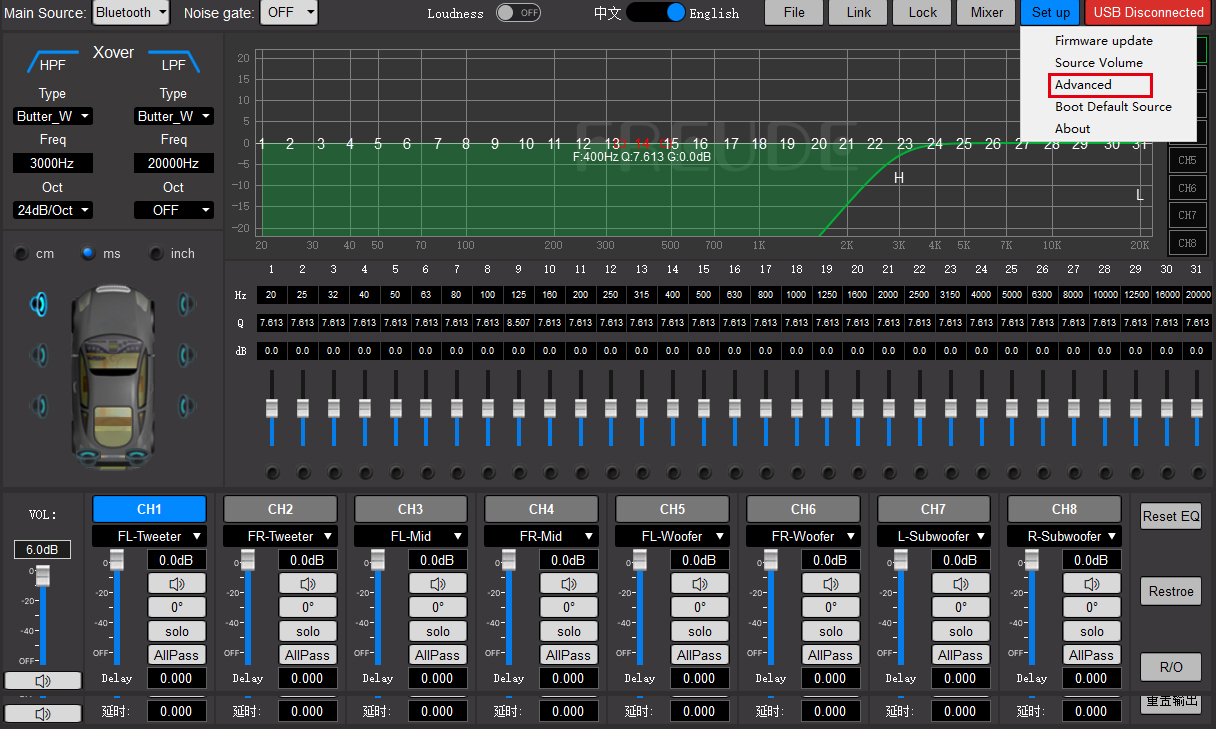The width and height of the screenshot is (1216, 729).
Task: Select the front-left speaker on car diagram
Action: coord(39,303)
